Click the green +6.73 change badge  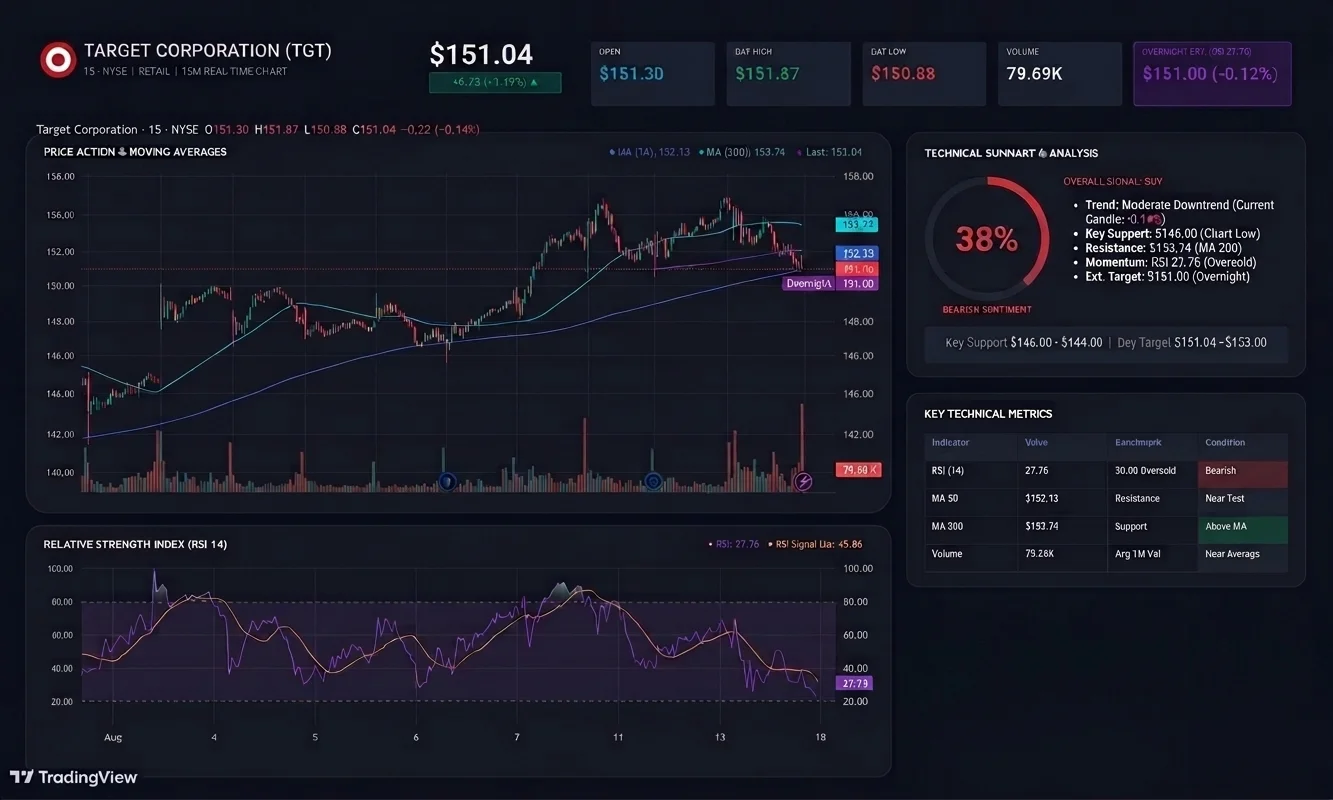pos(495,83)
